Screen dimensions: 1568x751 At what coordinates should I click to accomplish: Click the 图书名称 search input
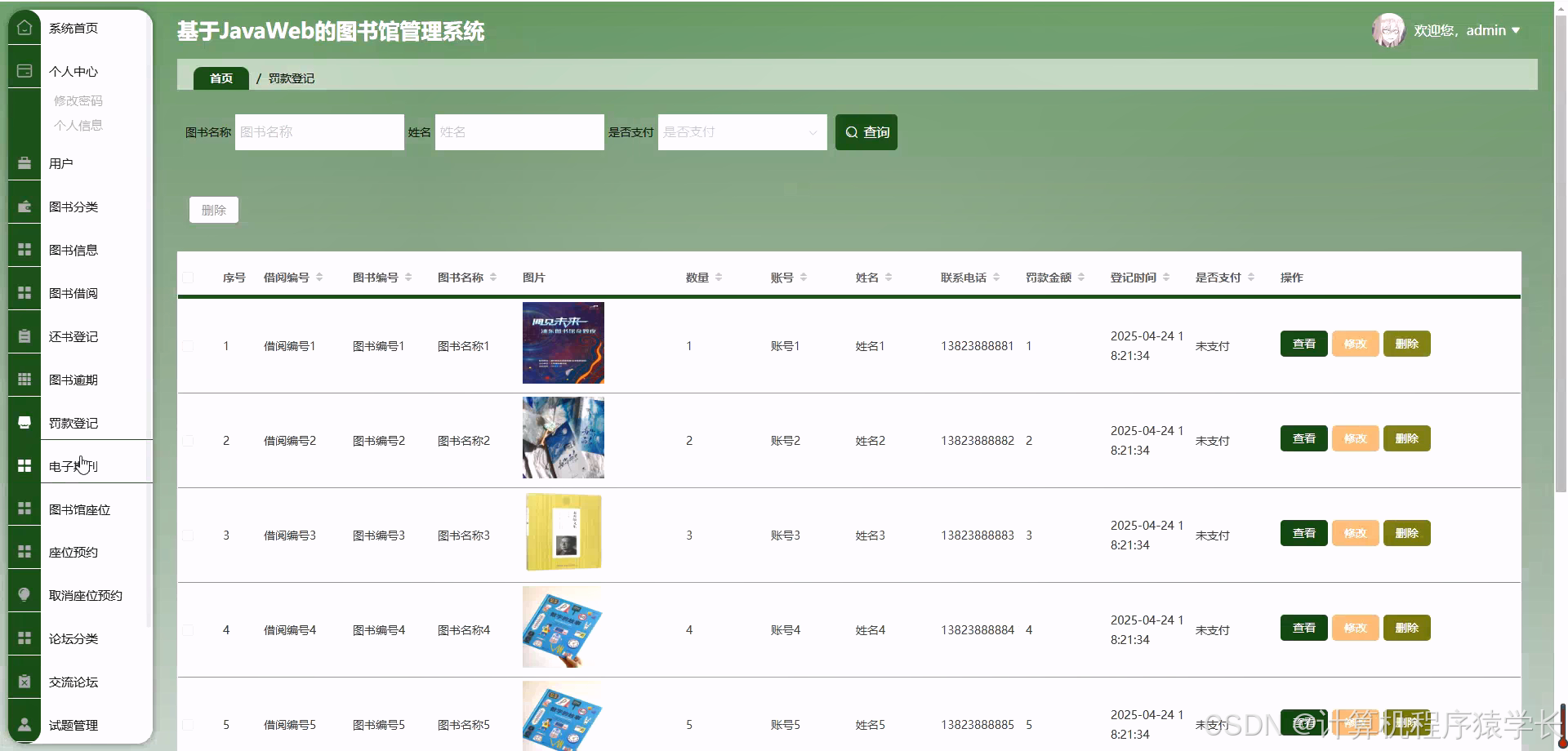(319, 132)
